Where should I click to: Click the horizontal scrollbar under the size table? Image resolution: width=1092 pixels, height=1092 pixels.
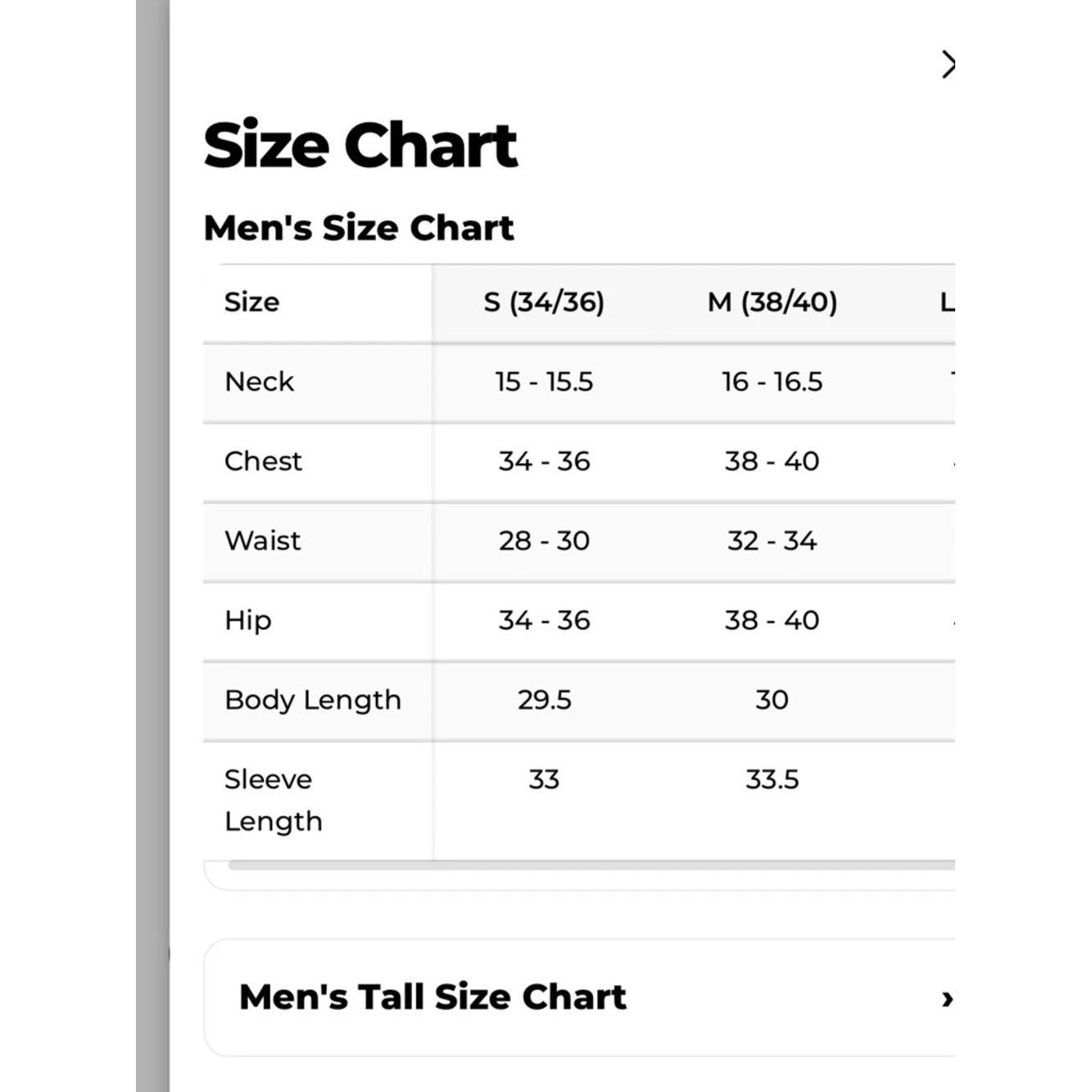pos(591,865)
